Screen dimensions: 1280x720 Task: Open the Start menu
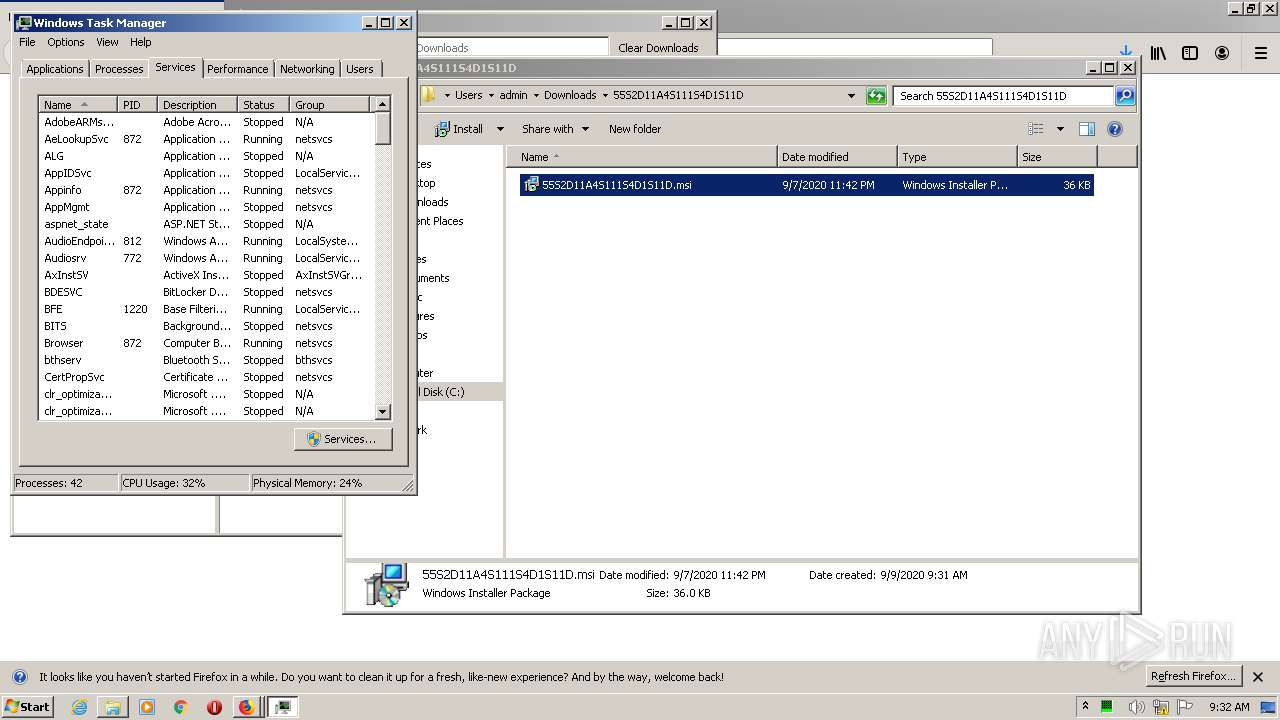point(28,706)
